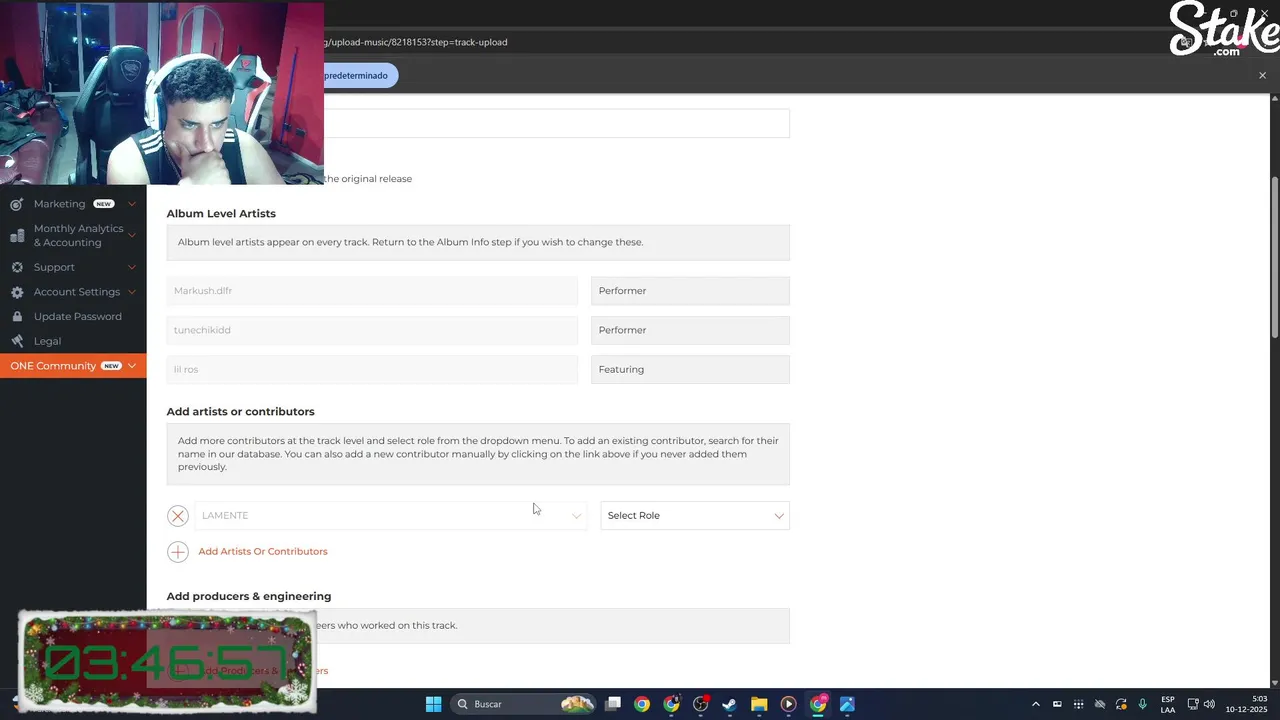Expand the Account Settings chevron

point(132,292)
